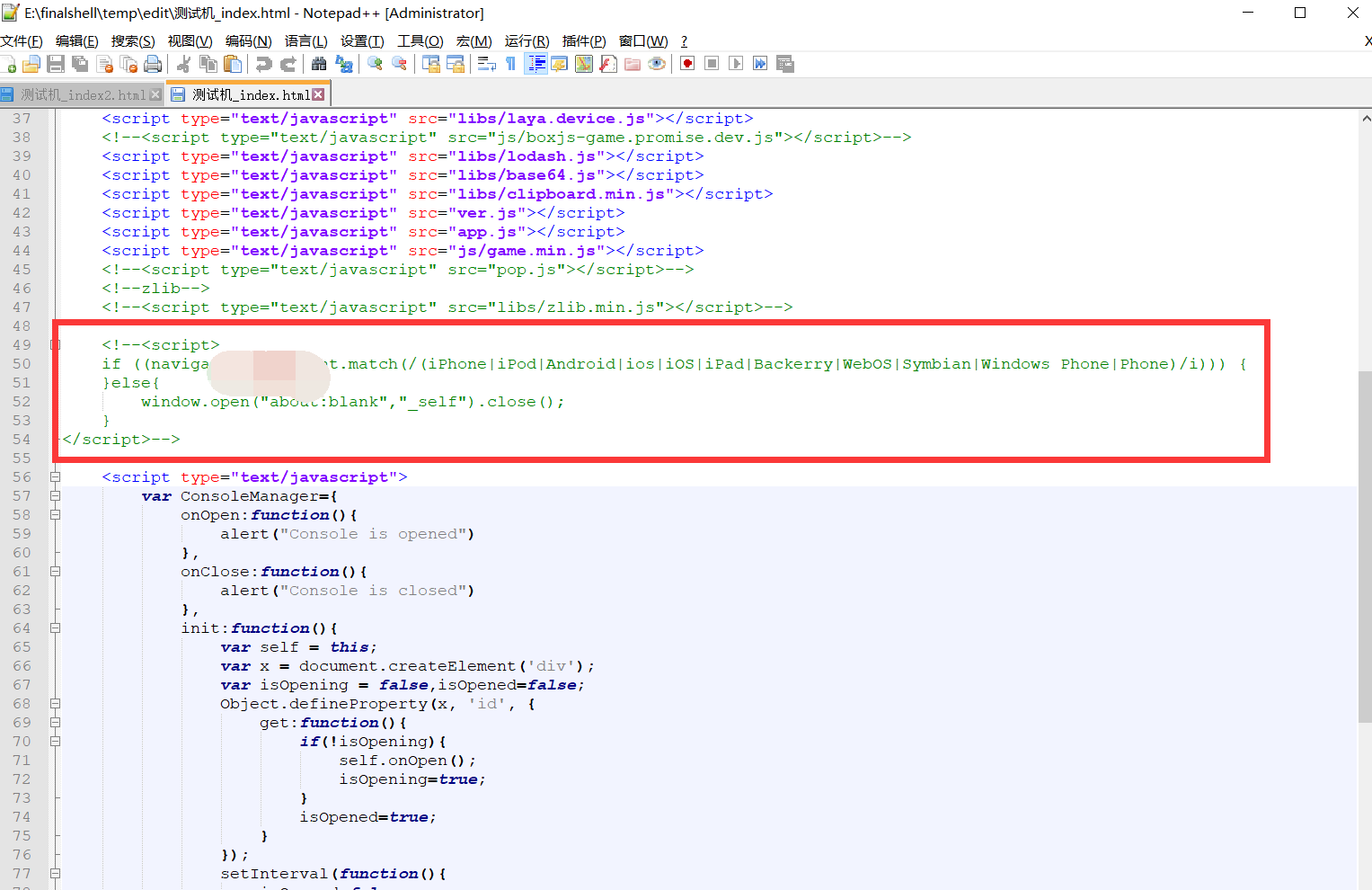Switch to the 测试机_index2.html tab

pos(81,94)
